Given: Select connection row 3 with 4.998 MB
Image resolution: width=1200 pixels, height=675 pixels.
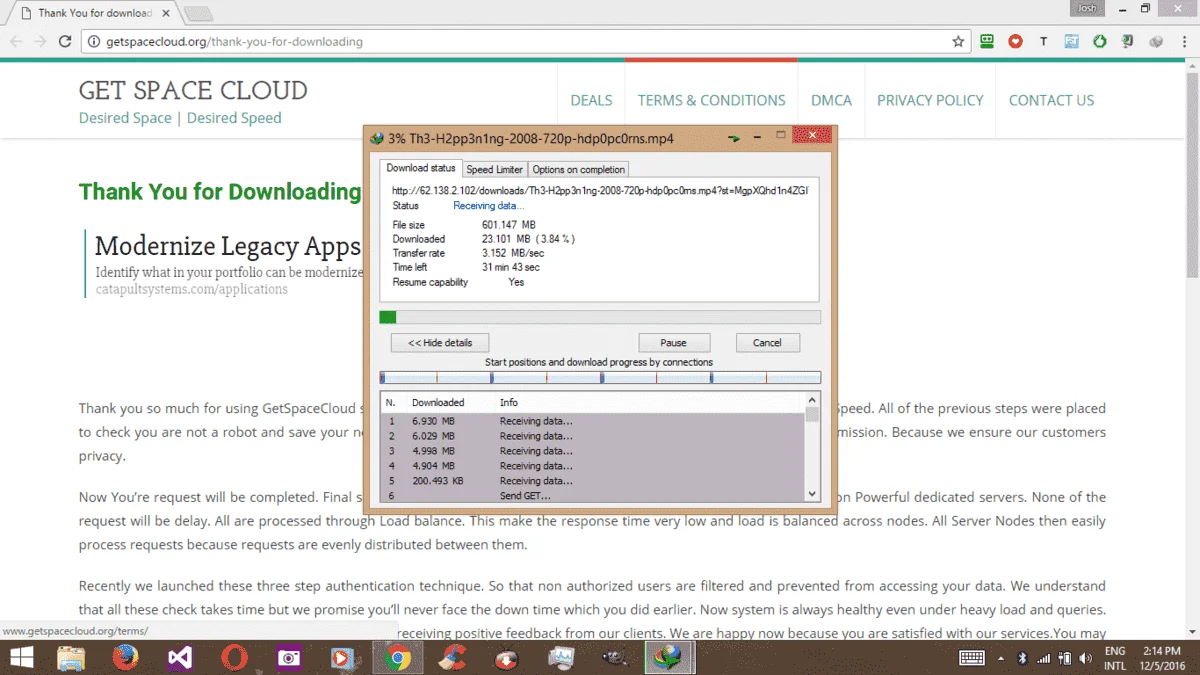Looking at the screenshot, I should pos(593,451).
